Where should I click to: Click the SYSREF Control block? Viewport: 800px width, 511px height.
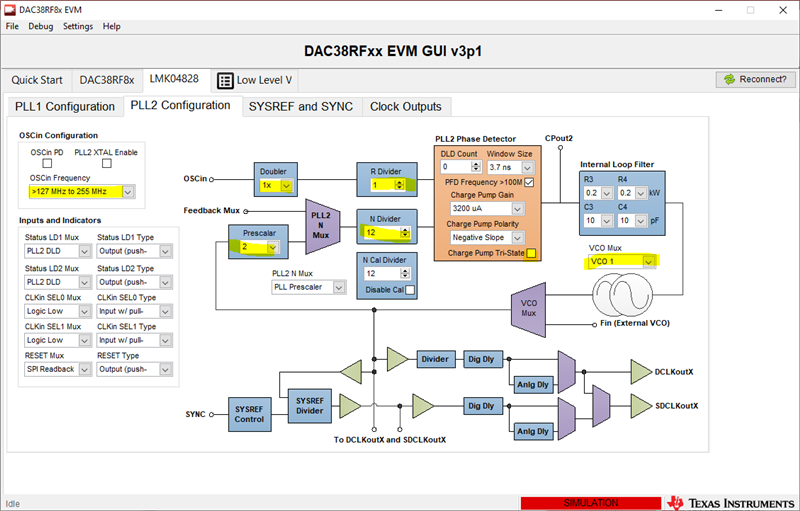[x=249, y=415]
